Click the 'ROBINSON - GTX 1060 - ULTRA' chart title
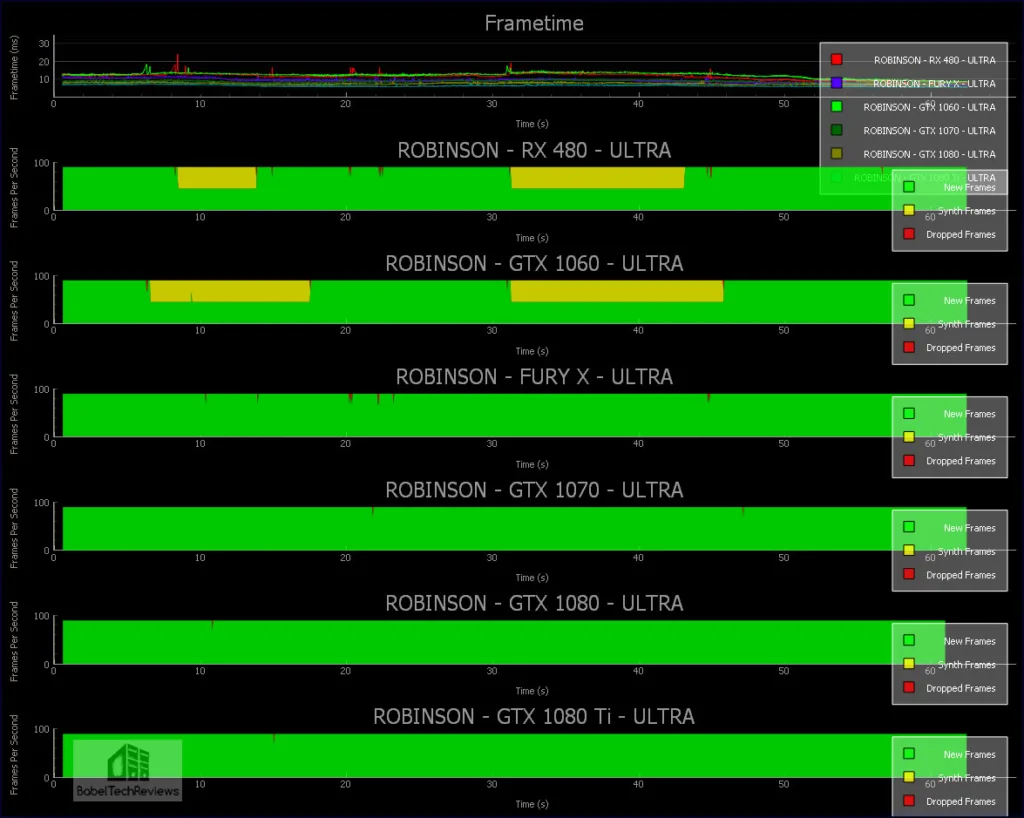This screenshot has width=1024, height=818. [x=534, y=263]
